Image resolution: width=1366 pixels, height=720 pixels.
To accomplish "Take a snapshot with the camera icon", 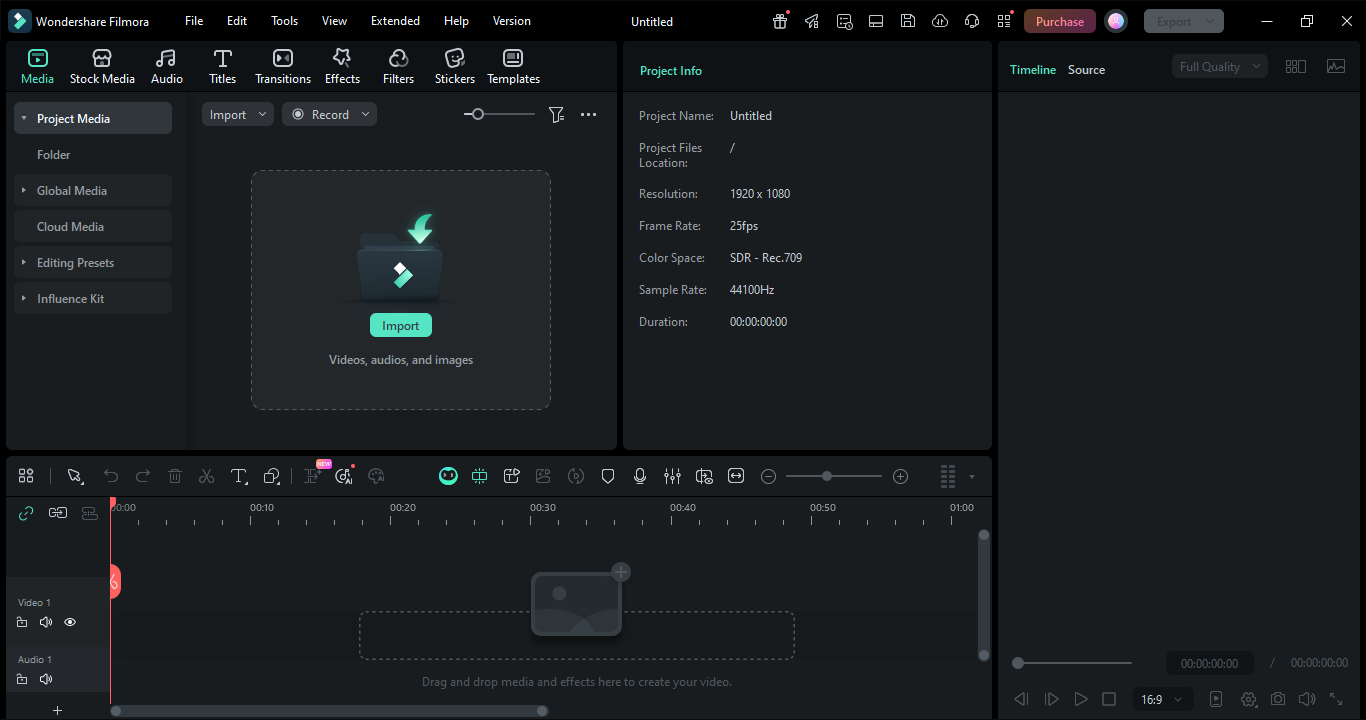I will point(1278,699).
